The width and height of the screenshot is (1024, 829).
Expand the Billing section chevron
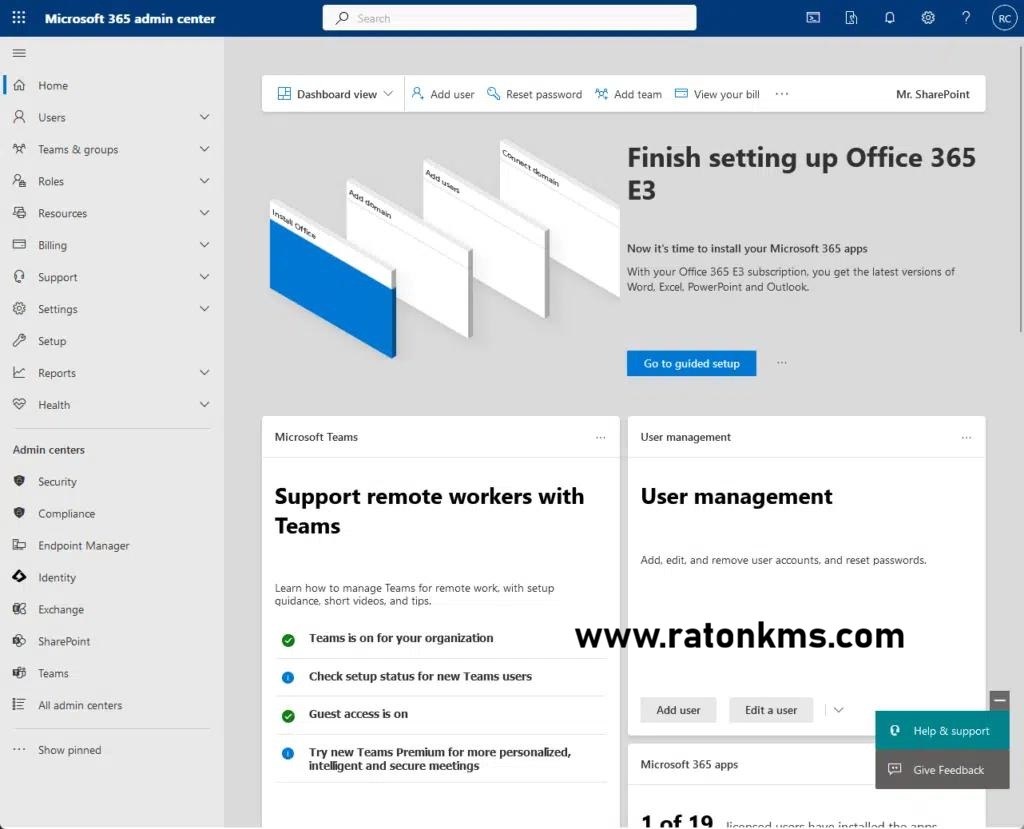tap(204, 244)
